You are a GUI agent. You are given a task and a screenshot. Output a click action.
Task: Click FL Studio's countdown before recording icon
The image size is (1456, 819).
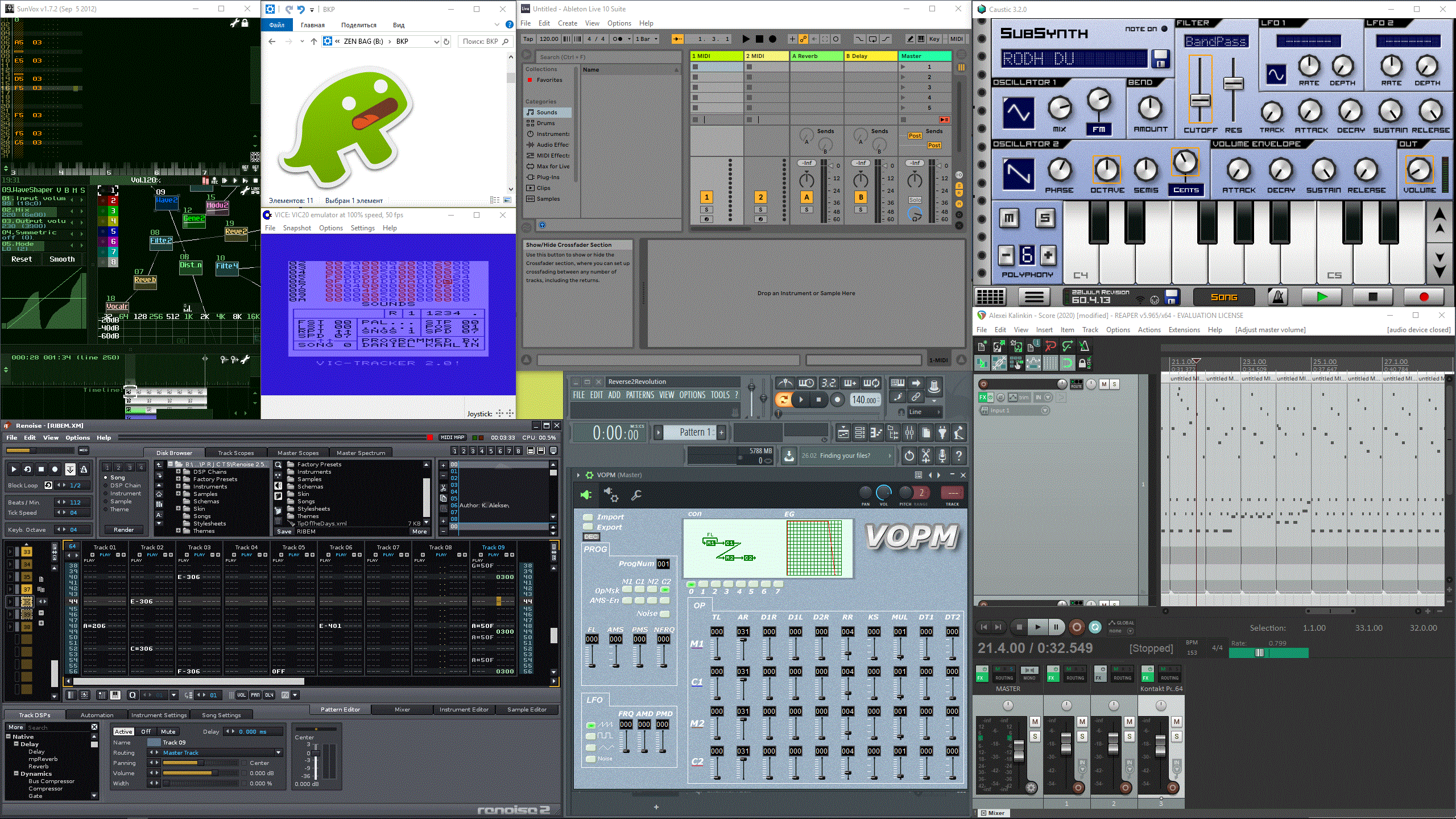(829, 383)
